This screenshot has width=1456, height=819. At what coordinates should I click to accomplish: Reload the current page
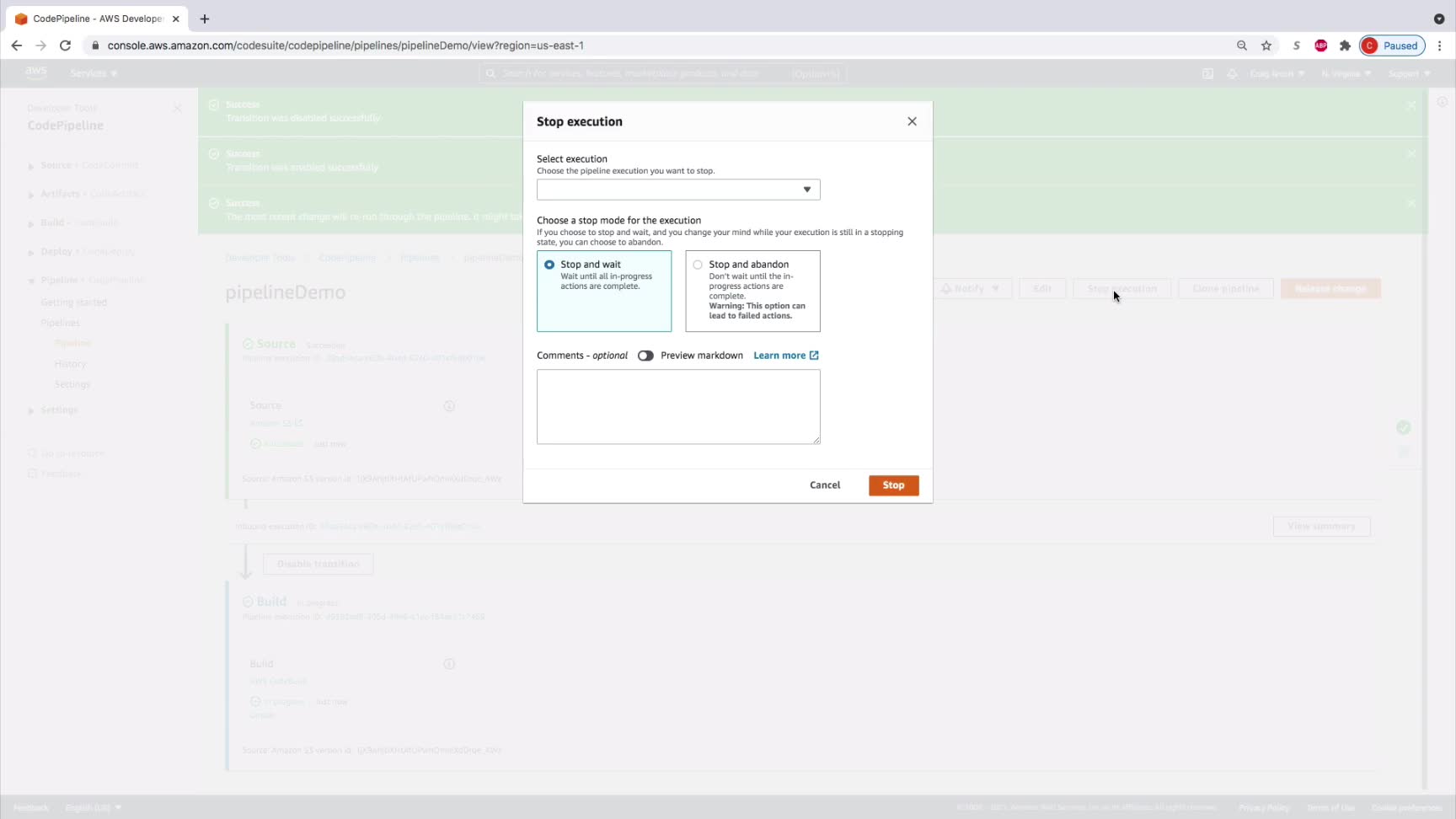click(x=65, y=45)
